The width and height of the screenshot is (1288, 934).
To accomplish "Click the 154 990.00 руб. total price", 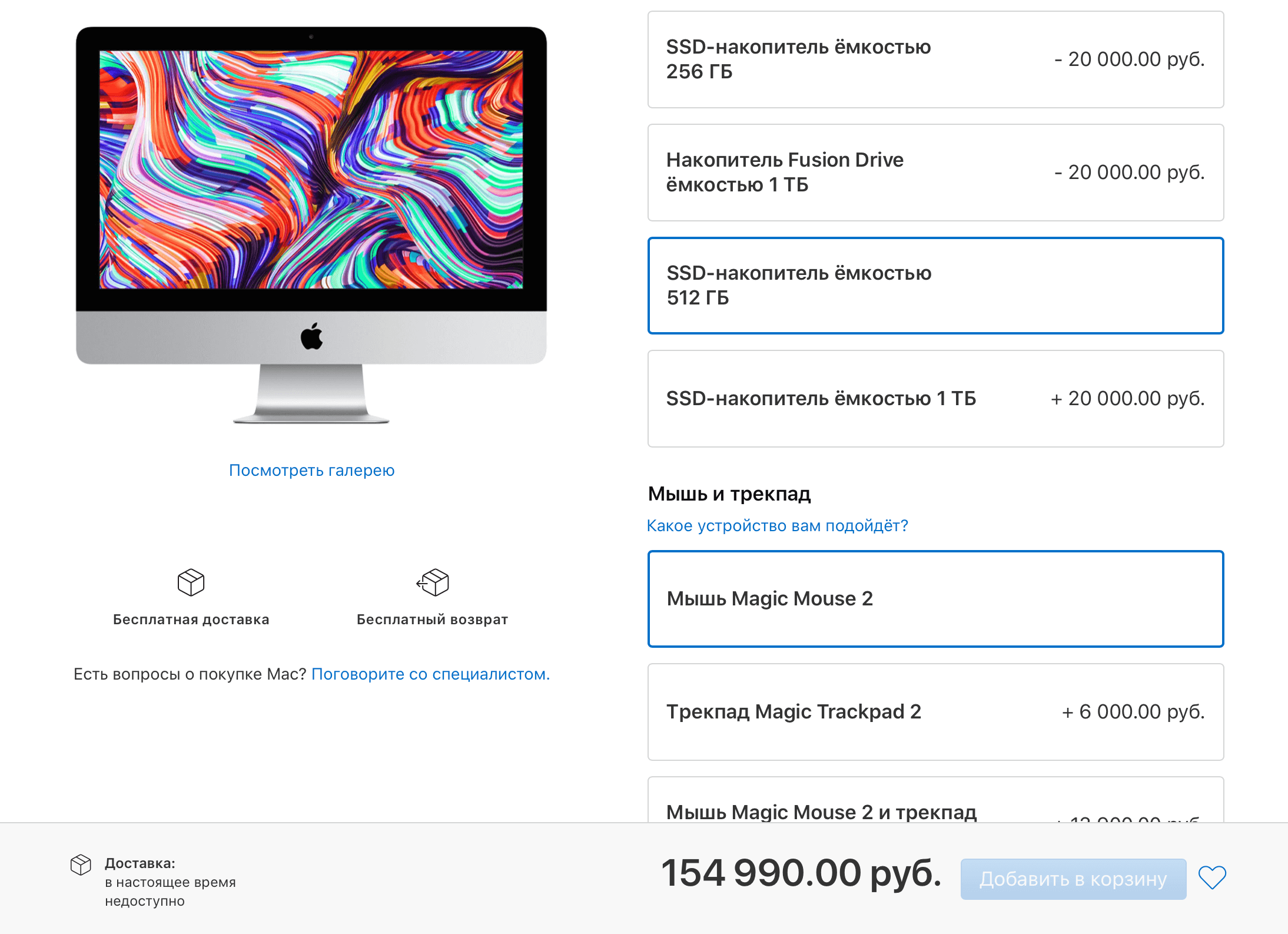I will tap(801, 873).
